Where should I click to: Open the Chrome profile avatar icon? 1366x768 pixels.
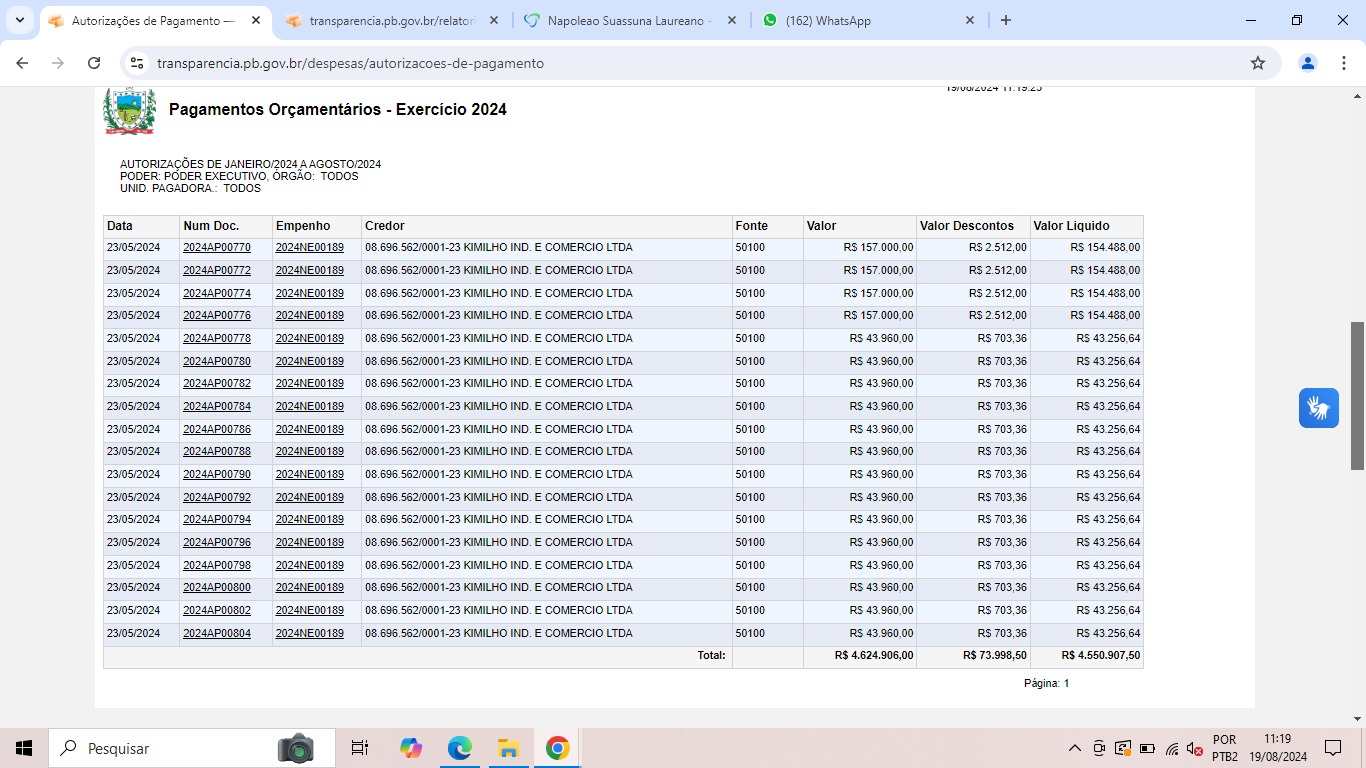pyautogui.click(x=1308, y=63)
